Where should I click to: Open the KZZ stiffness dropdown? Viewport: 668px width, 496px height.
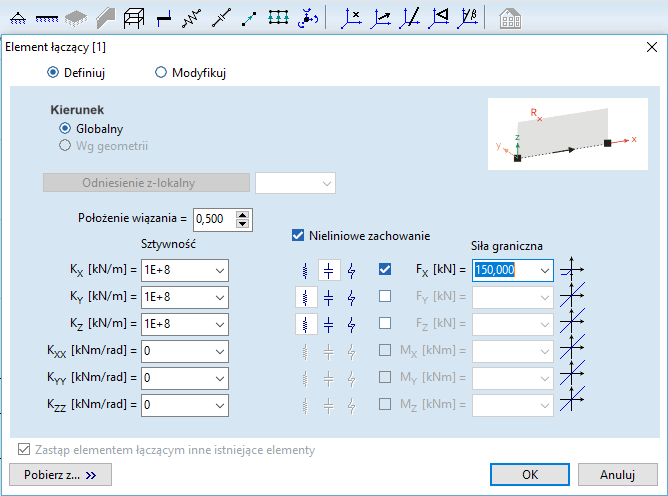click(x=219, y=405)
